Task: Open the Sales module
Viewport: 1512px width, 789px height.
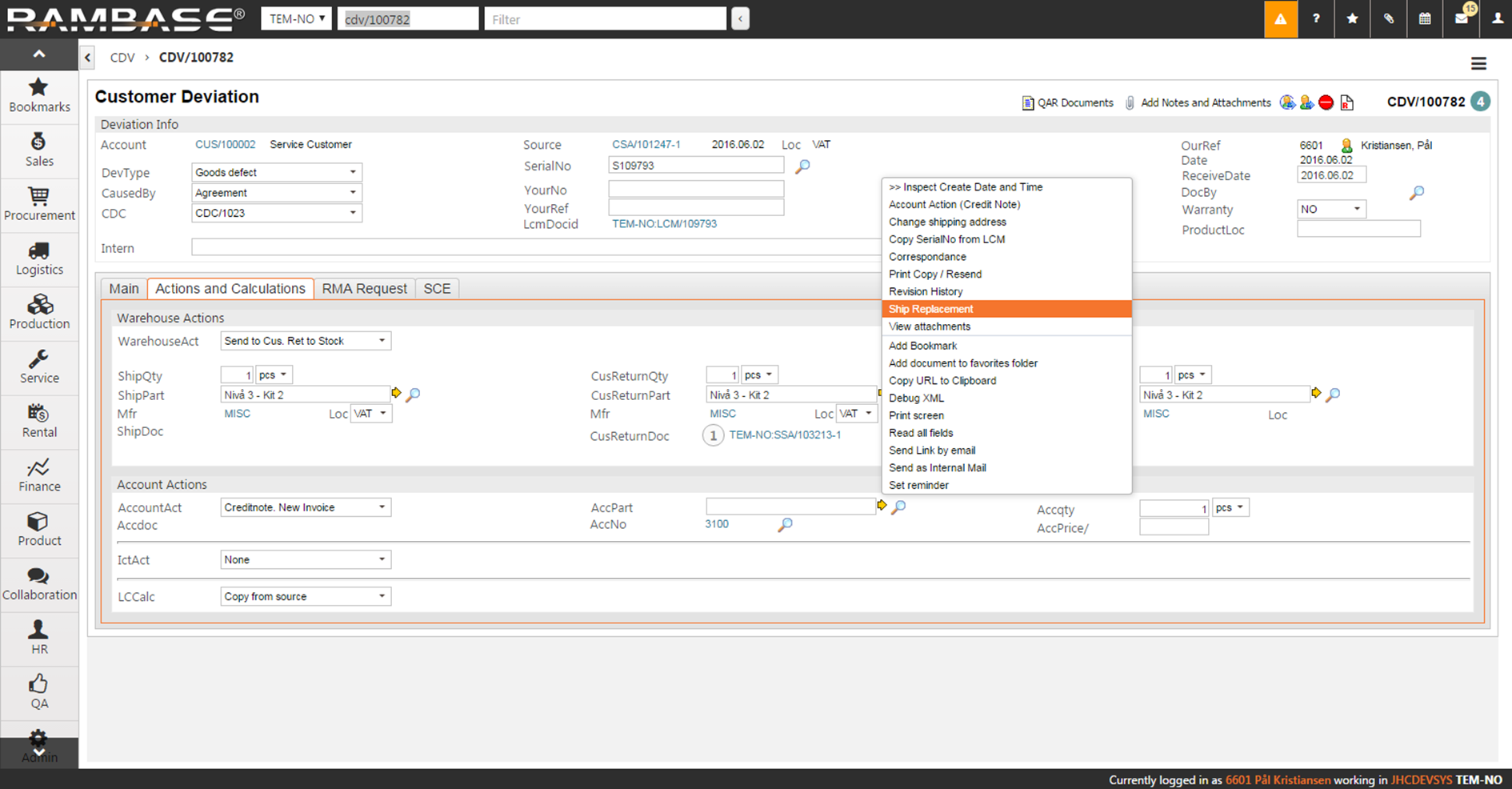Action: (39, 150)
